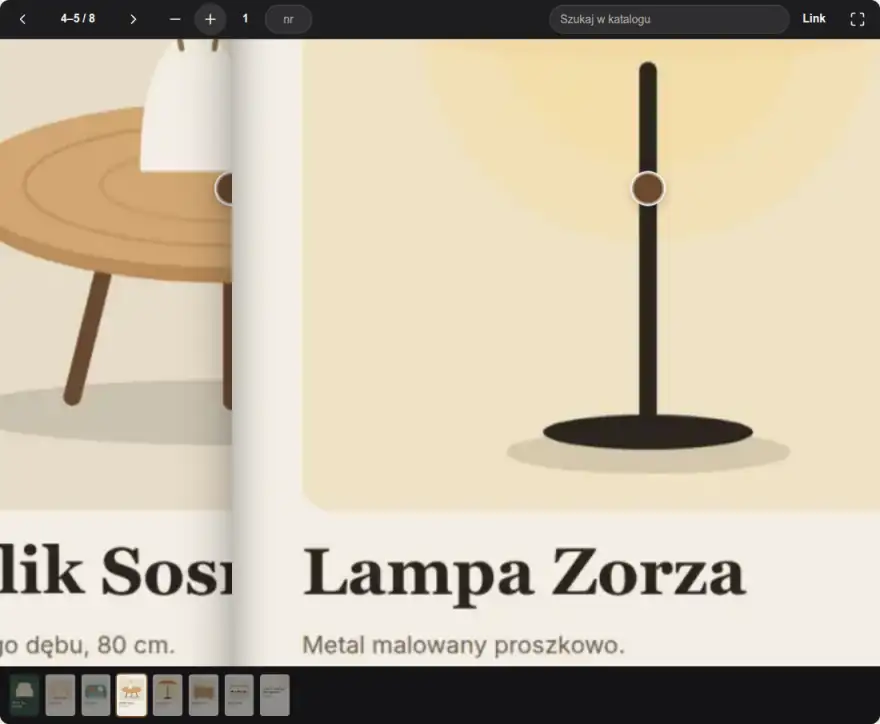Zoom out with the minus button
Screen dimensions: 880x724
tap(175, 19)
